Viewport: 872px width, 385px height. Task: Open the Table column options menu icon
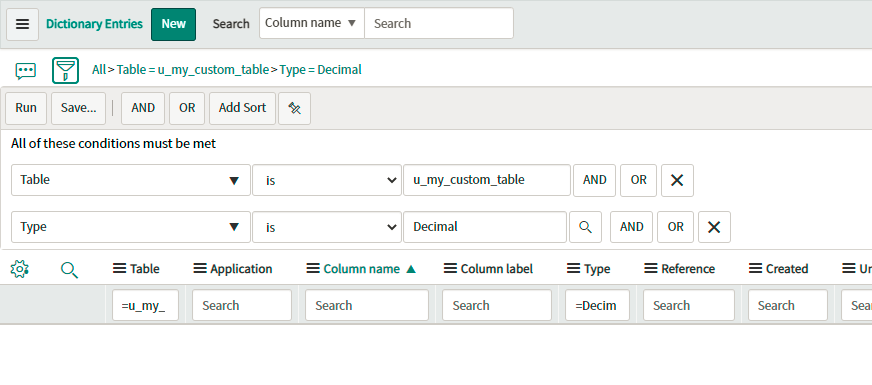pos(120,268)
